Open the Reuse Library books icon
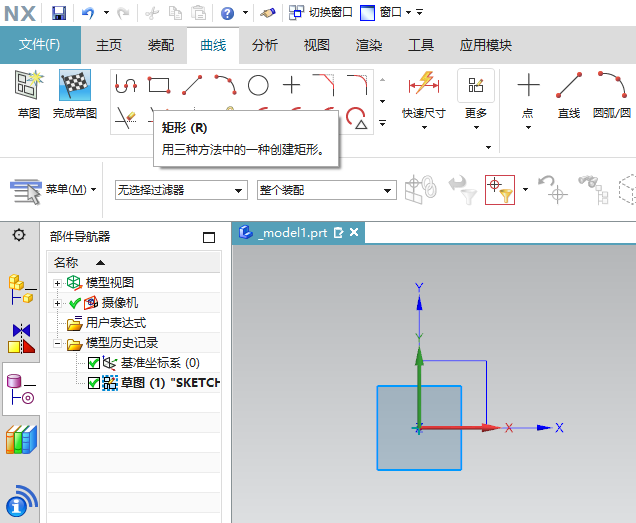The width and height of the screenshot is (636, 523). pyautogui.click(x=21, y=439)
